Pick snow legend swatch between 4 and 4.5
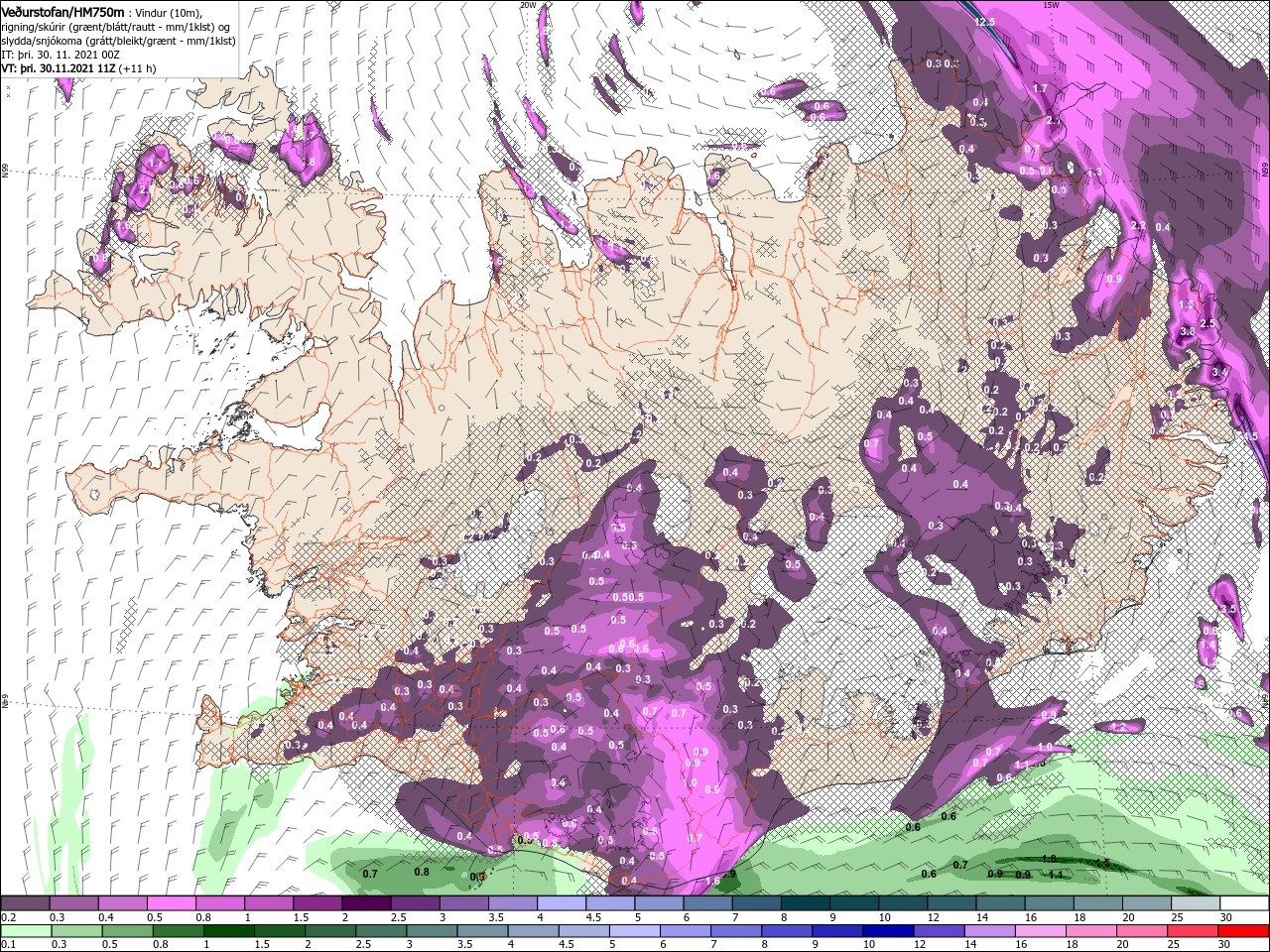The height and width of the screenshot is (952, 1270). coord(562,903)
